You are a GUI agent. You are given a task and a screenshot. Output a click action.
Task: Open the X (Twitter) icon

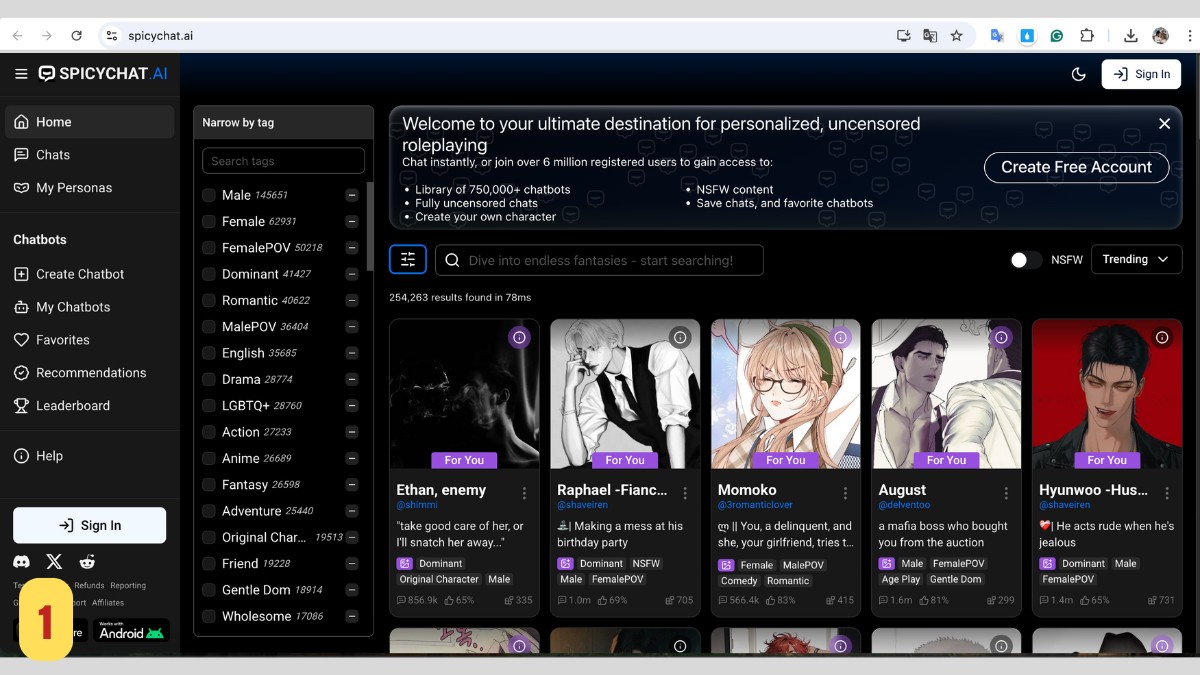(54, 562)
